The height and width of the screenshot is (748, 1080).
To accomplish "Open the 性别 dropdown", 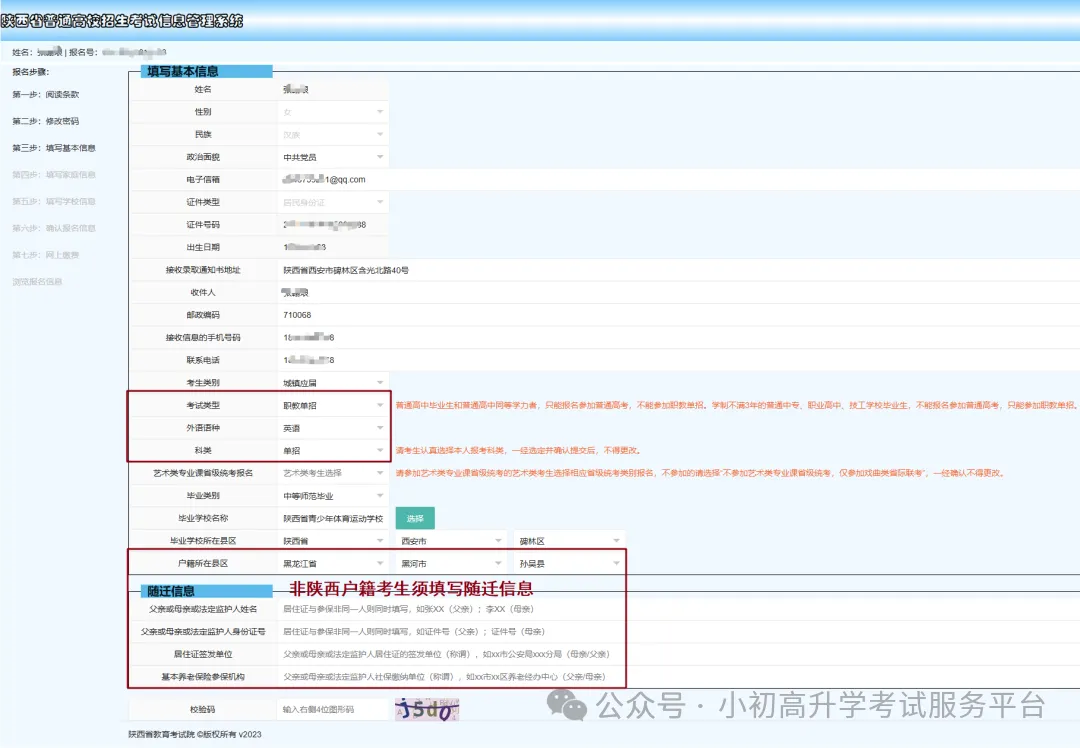I will [x=333, y=112].
